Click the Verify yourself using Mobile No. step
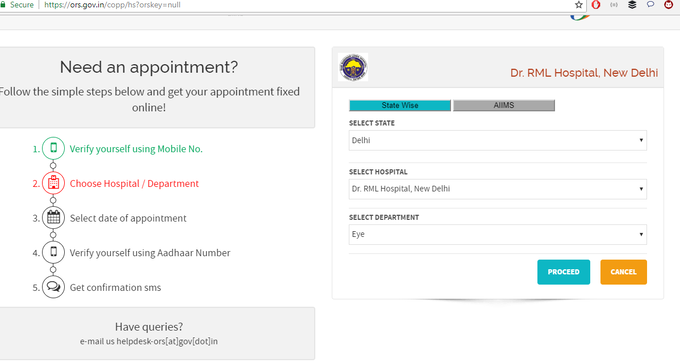Image resolution: width=680 pixels, height=363 pixels. (136, 149)
